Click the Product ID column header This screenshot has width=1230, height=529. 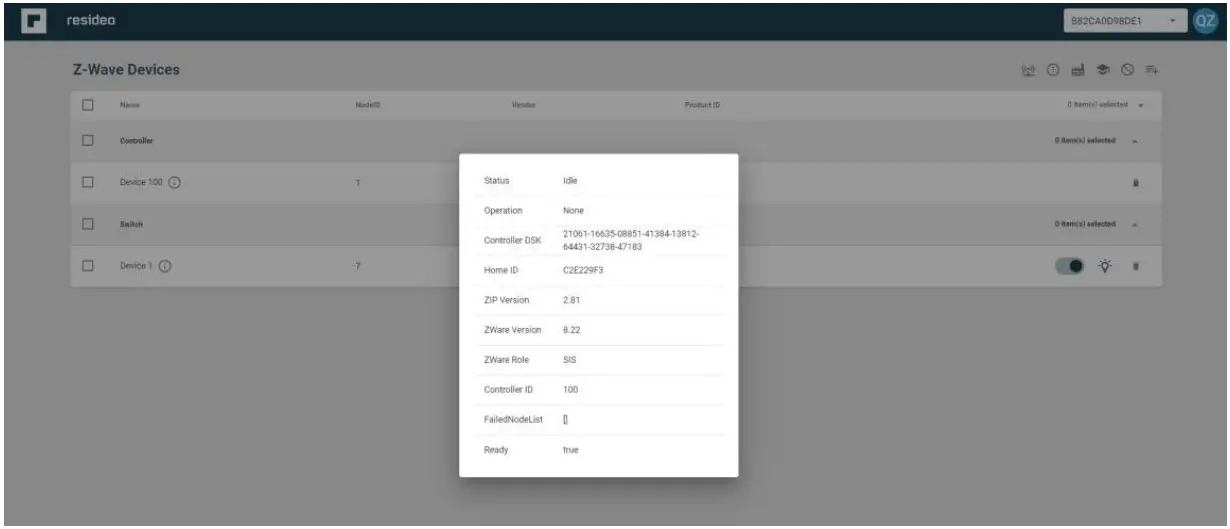(x=702, y=104)
